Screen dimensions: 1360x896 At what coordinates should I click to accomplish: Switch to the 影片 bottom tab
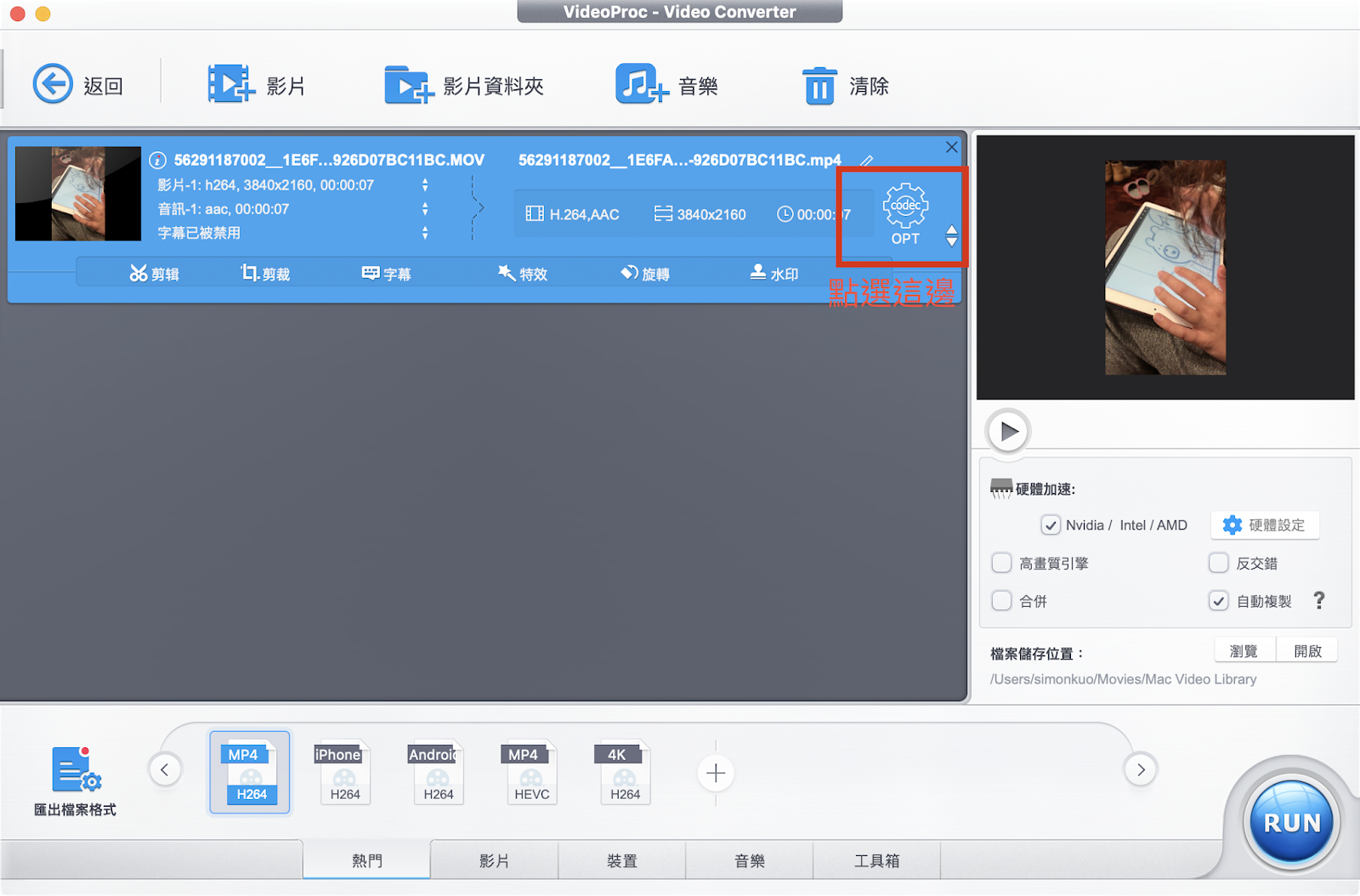pyautogui.click(x=495, y=860)
